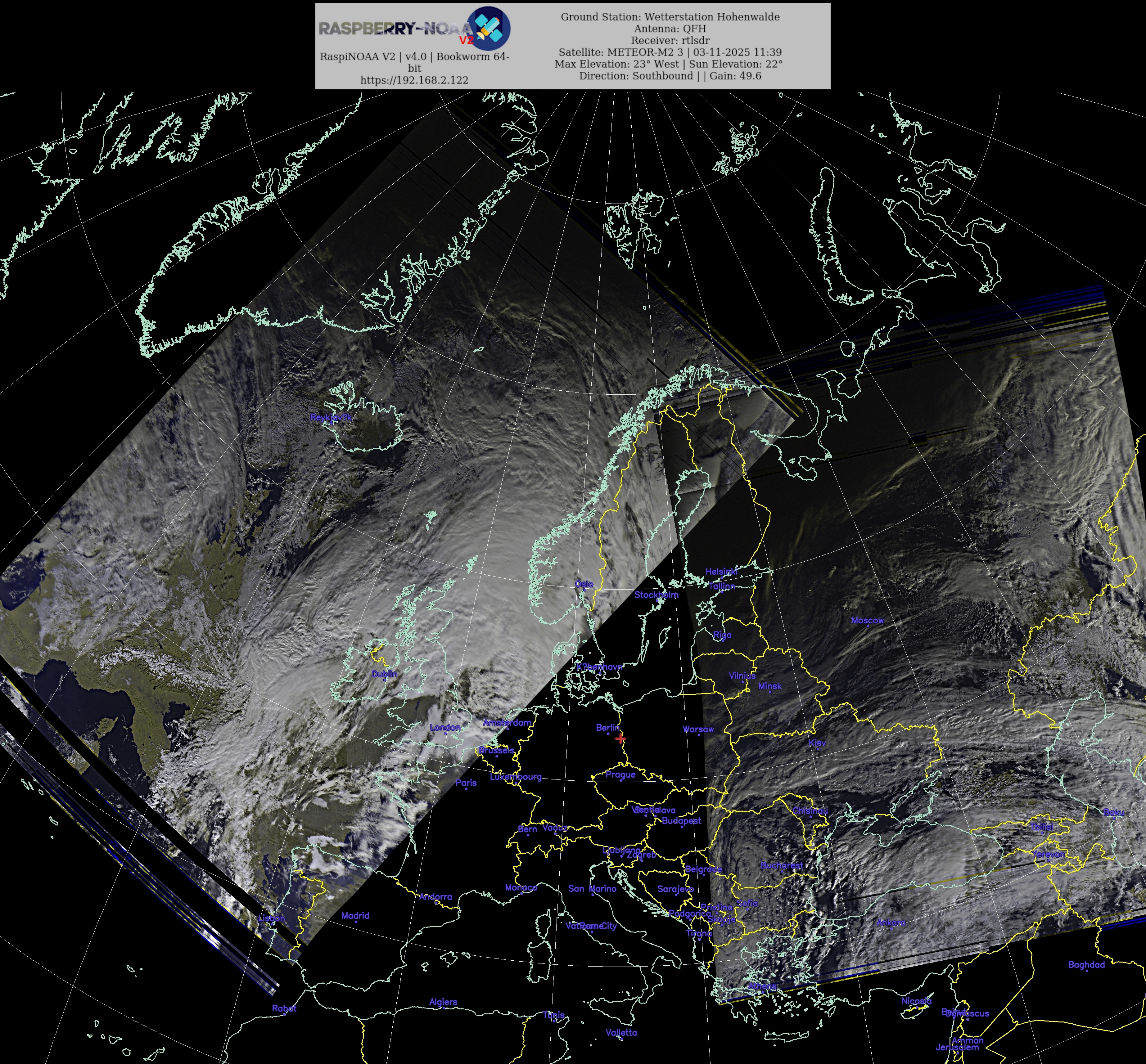Click the London city label
Viewport: 1146px width, 1064px height.
[445, 727]
